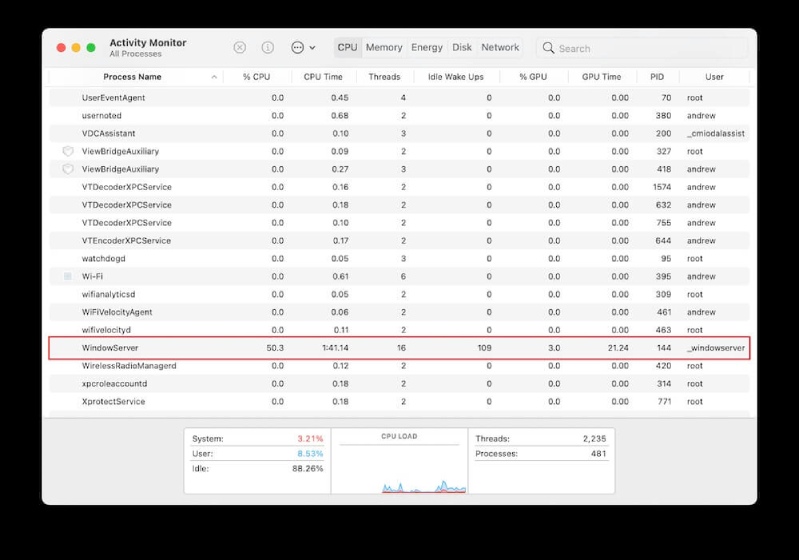Select the WindowServer process
Viewport: 799px width, 560px height.
click(399, 348)
